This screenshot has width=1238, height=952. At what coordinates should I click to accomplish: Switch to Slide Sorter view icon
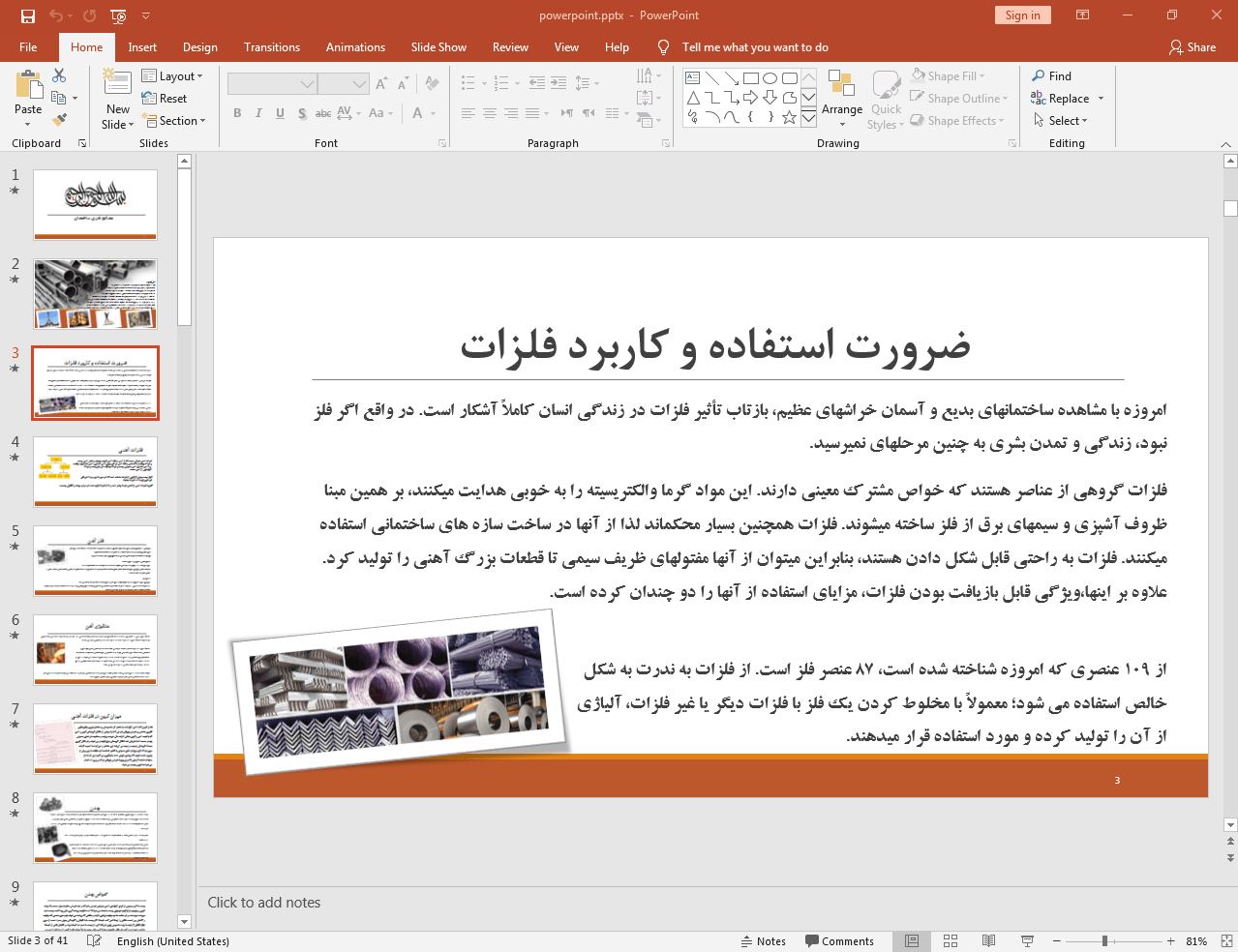pyautogui.click(x=951, y=941)
